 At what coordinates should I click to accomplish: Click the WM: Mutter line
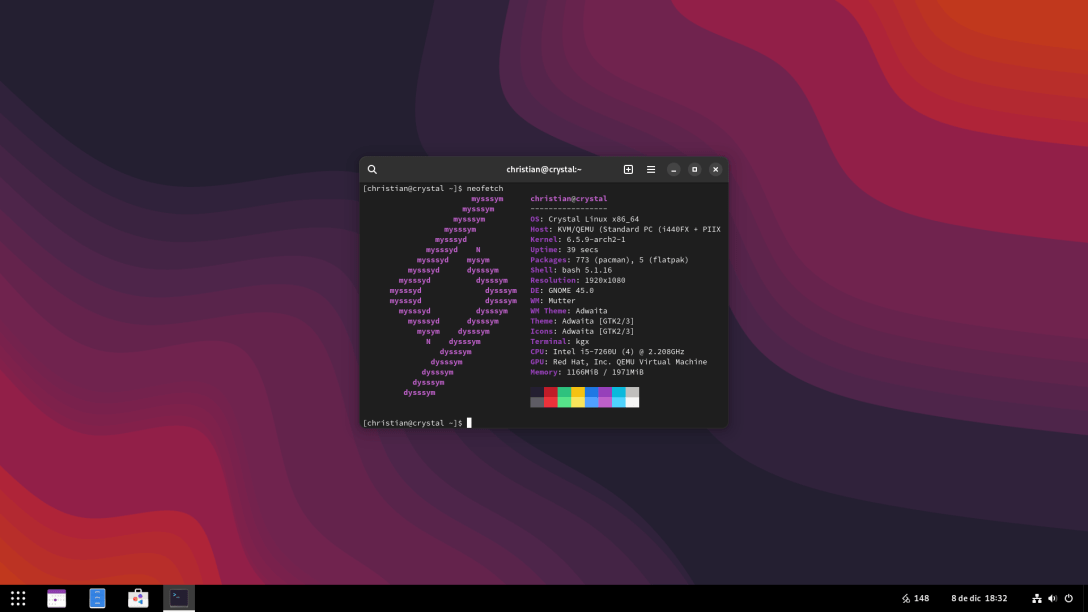[x=553, y=300]
